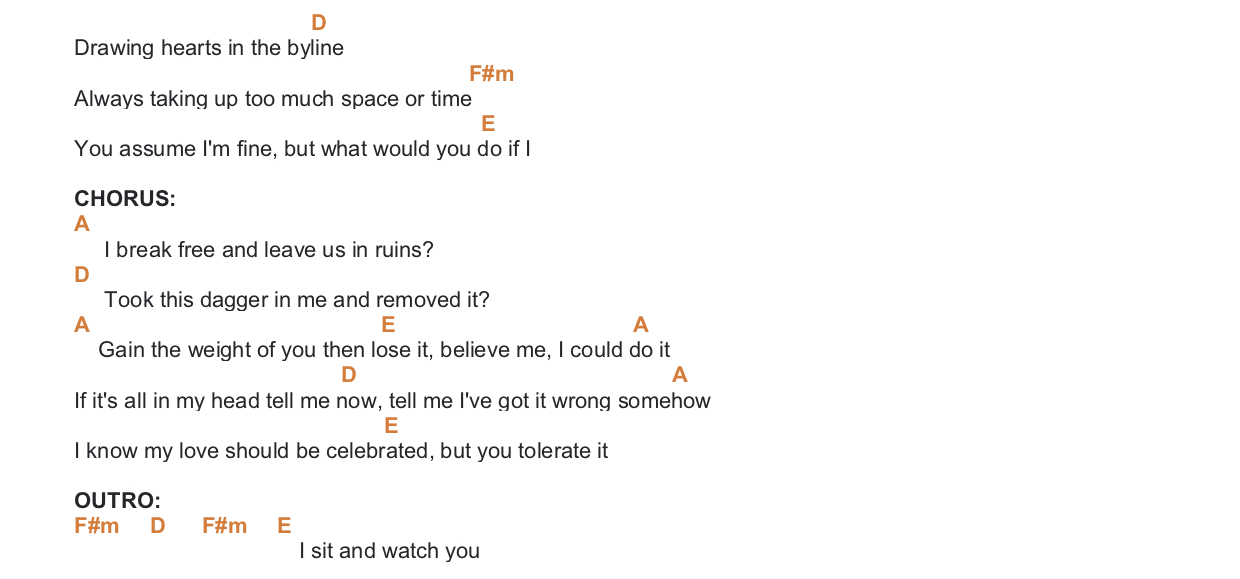Click the D chord above "Took this dagger"
Screen dimensions: 1240x579
[82, 275]
